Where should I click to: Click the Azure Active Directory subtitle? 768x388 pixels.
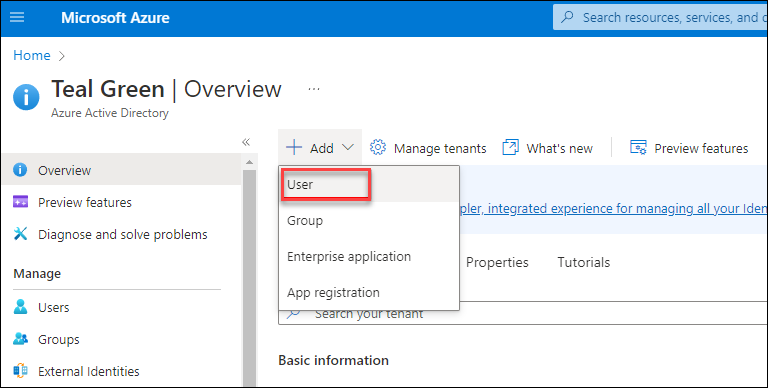110,113
